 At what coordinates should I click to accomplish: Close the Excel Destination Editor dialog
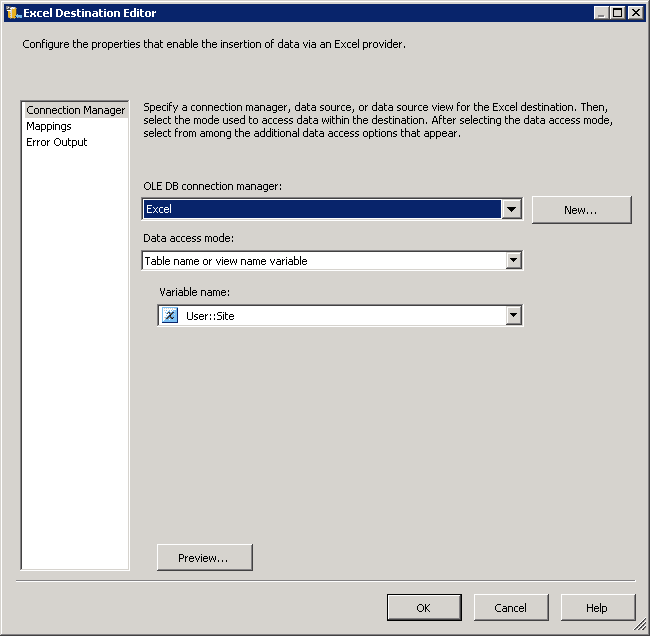(x=635, y=13)
